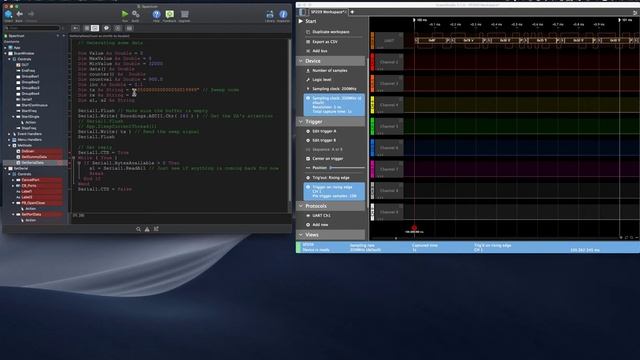Open the Find magnifier at Xojo bottom bar
The height and width of the screenshot is (360, 640).
138,229
